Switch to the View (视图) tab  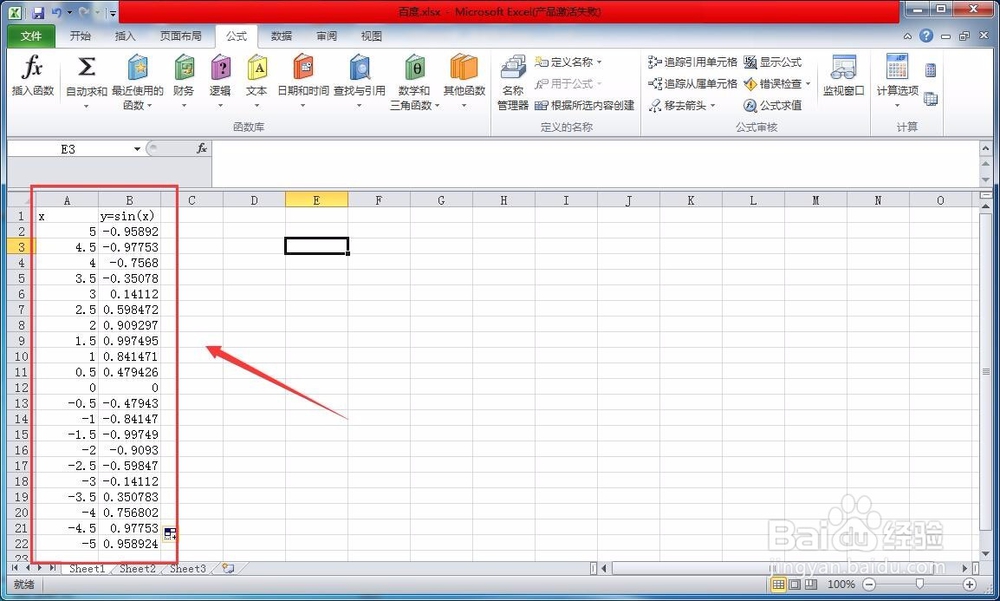pyautogui.click(x=371, y=36)
